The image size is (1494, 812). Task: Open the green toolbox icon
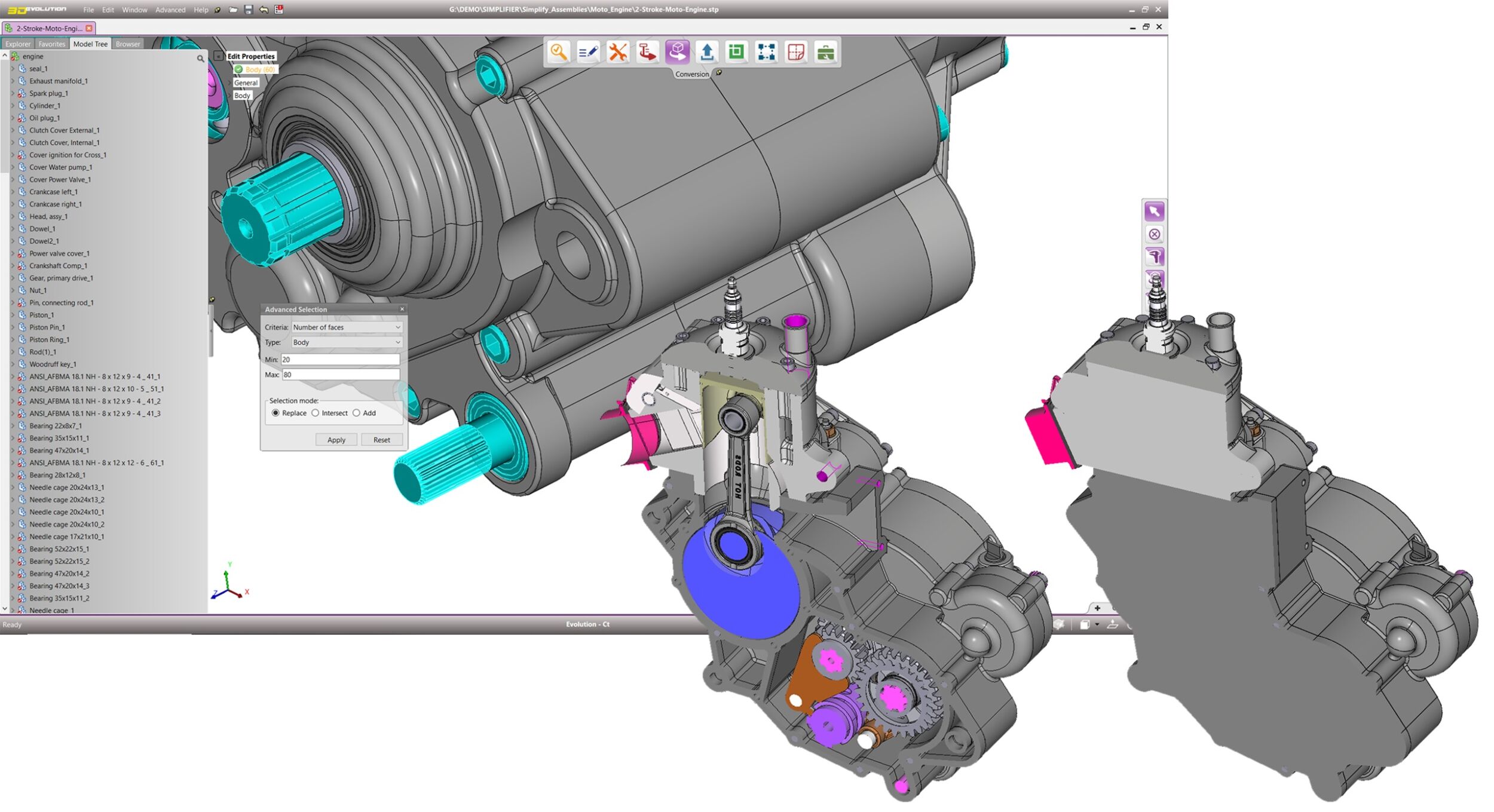coord(825,52)
